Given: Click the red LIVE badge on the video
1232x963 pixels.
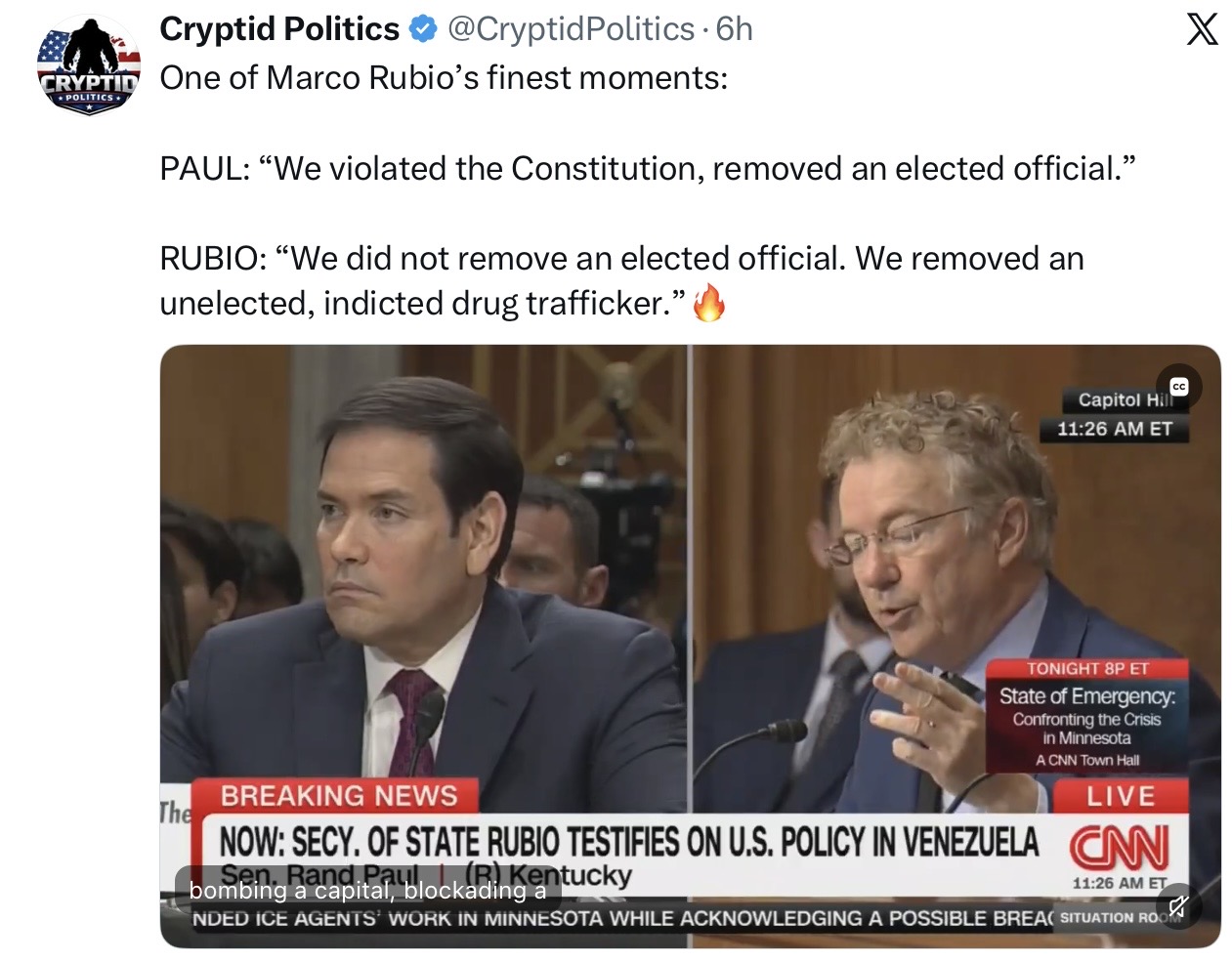Looking at the screenshot, I should click(x=1121, y=796).
